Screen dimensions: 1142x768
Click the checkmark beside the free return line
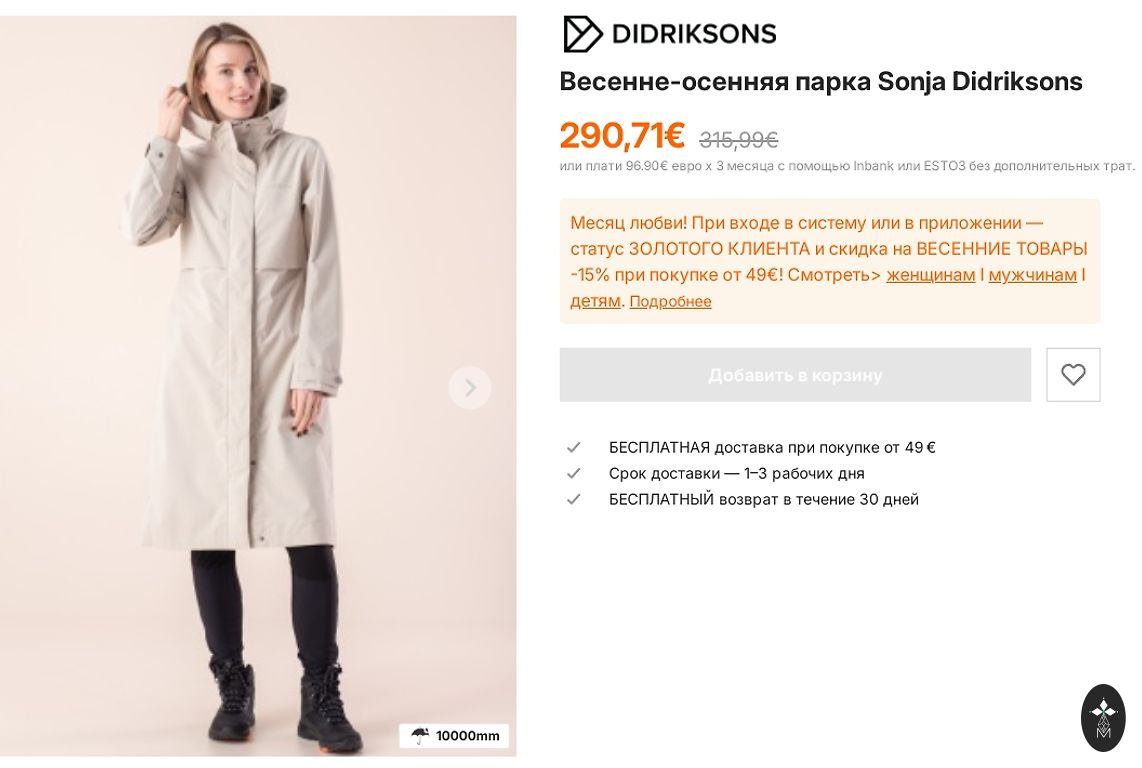coord(574,500)
